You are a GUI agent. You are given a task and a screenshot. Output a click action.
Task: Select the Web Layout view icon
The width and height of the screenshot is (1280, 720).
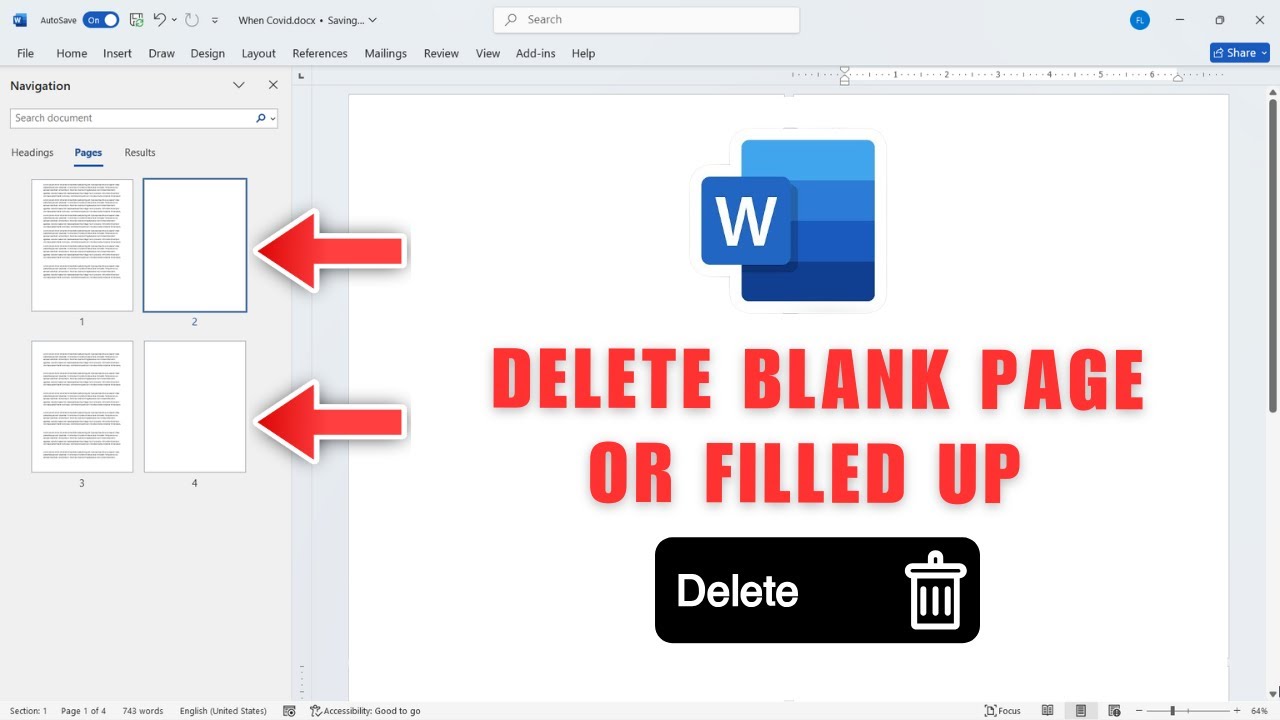1113,711
